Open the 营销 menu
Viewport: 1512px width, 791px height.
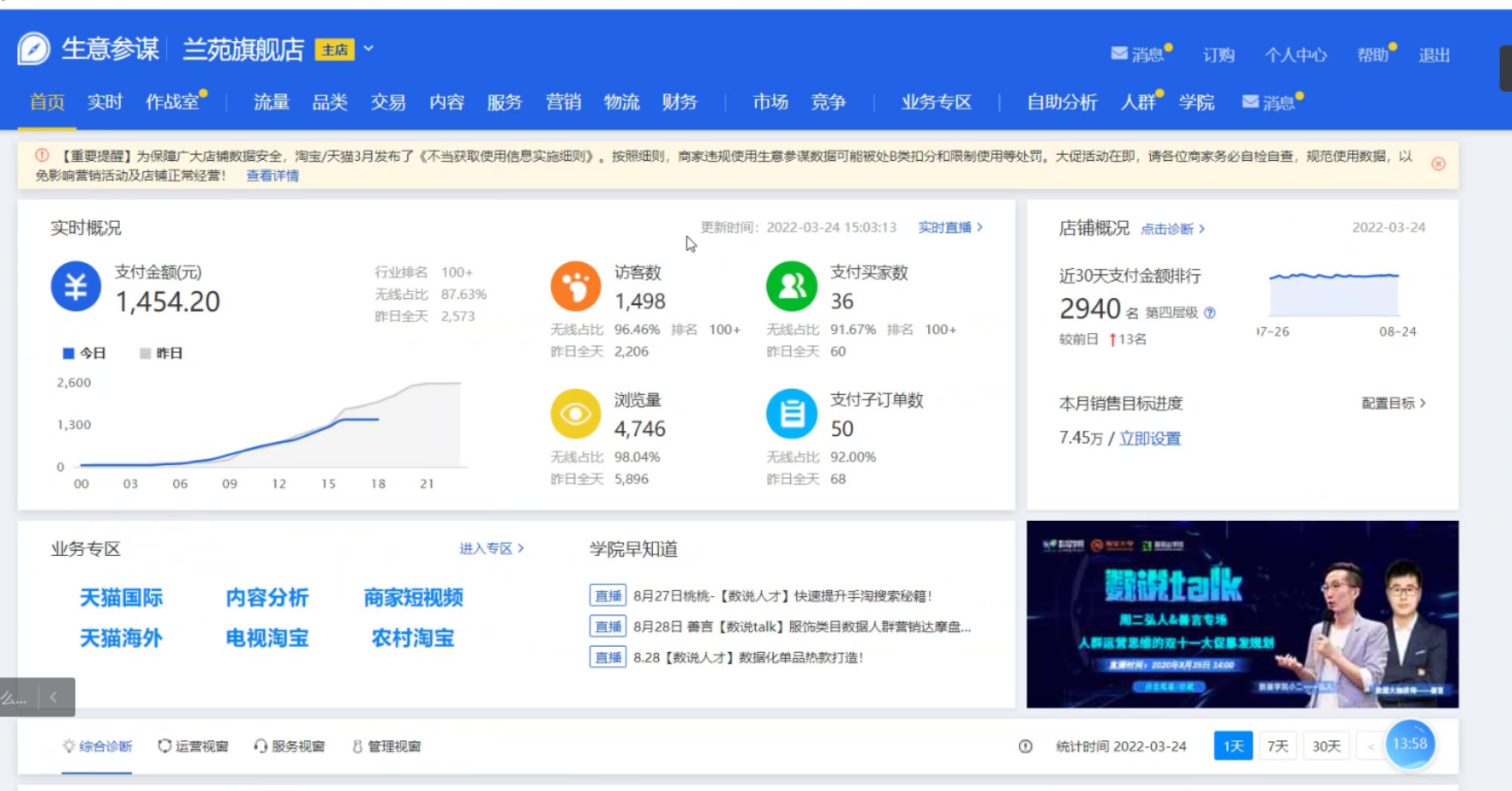click(563, 102)
